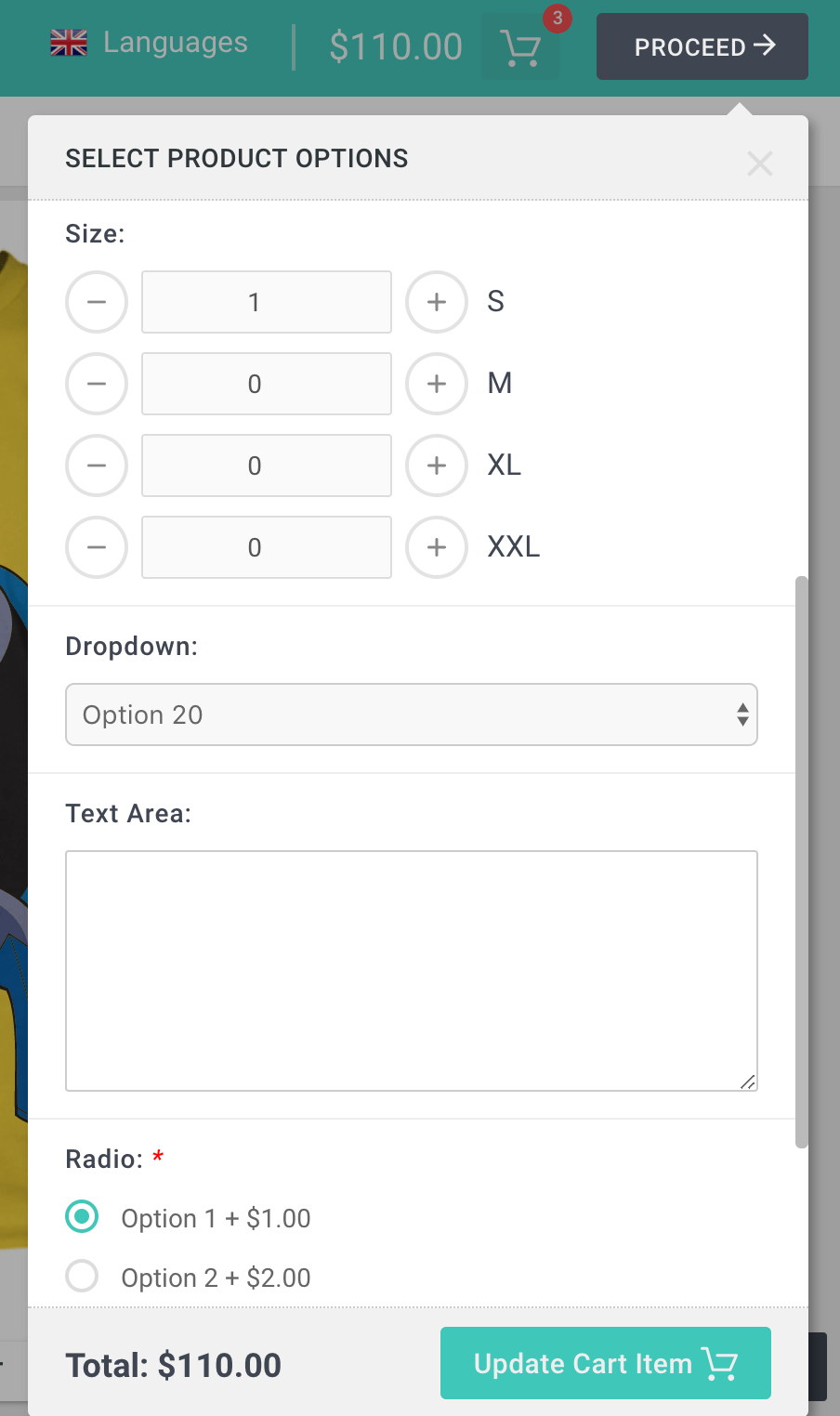Select radio Option 1 + $1.00
The width and height of the screenshot is (840, 1416).
point(82,1216)
